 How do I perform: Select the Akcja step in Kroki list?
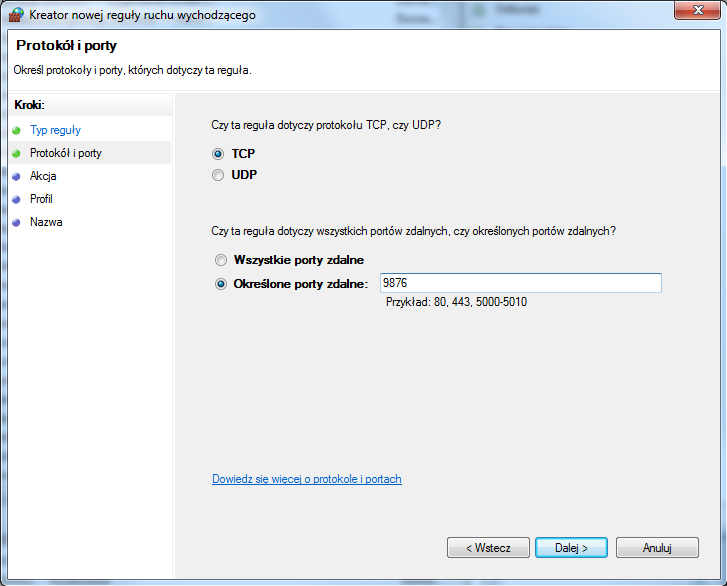point(43,176)
